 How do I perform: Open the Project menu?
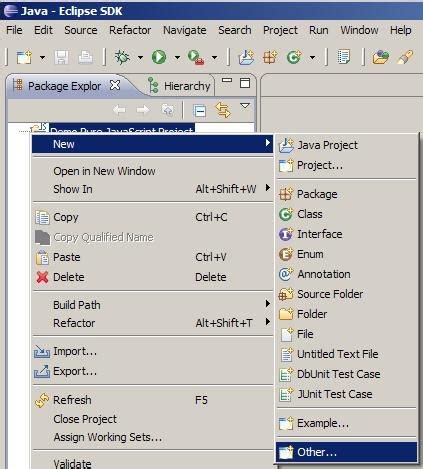tap(280, 30)
